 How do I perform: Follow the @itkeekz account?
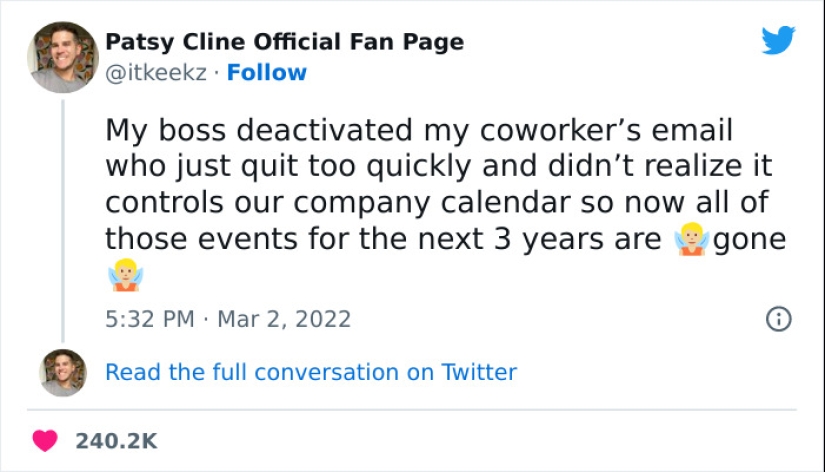point(267,72)
